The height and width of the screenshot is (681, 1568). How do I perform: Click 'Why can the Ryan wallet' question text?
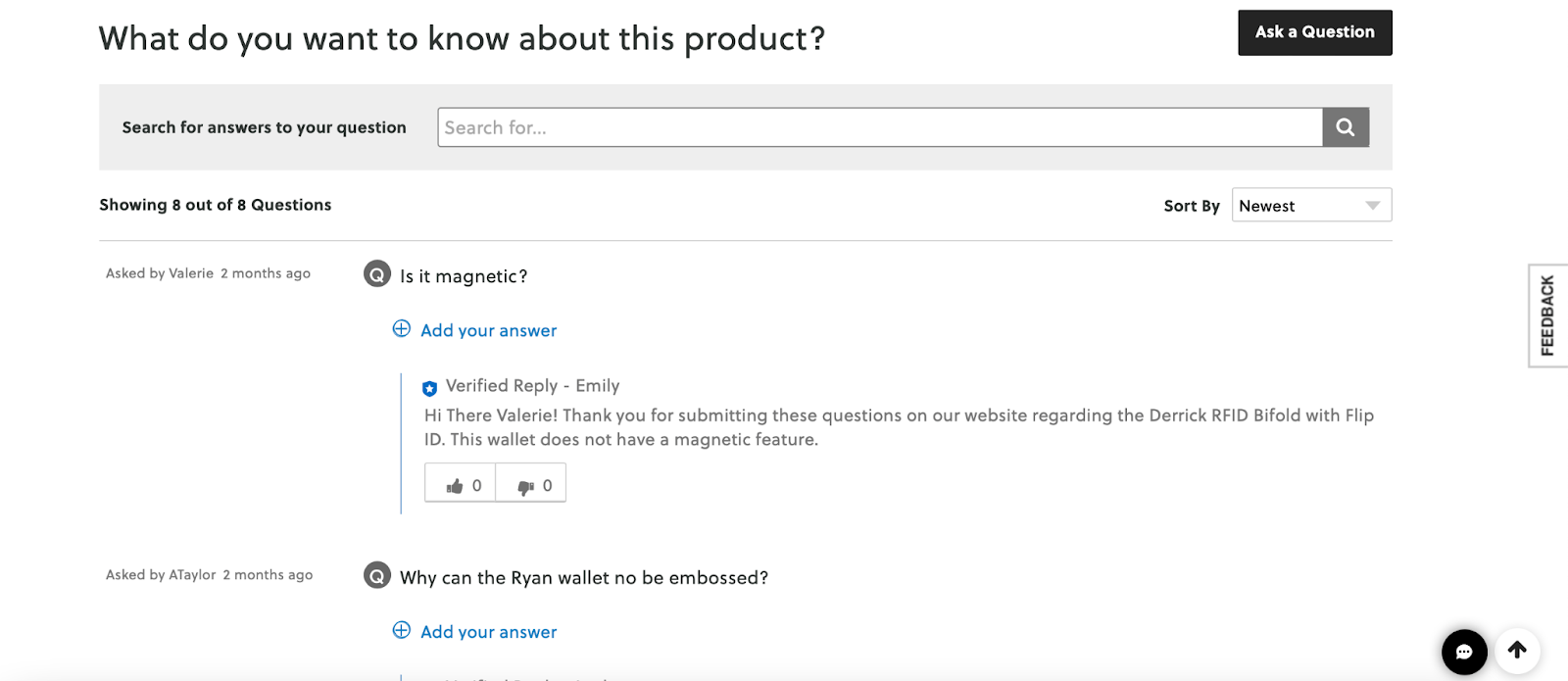(x=583, y=578)
